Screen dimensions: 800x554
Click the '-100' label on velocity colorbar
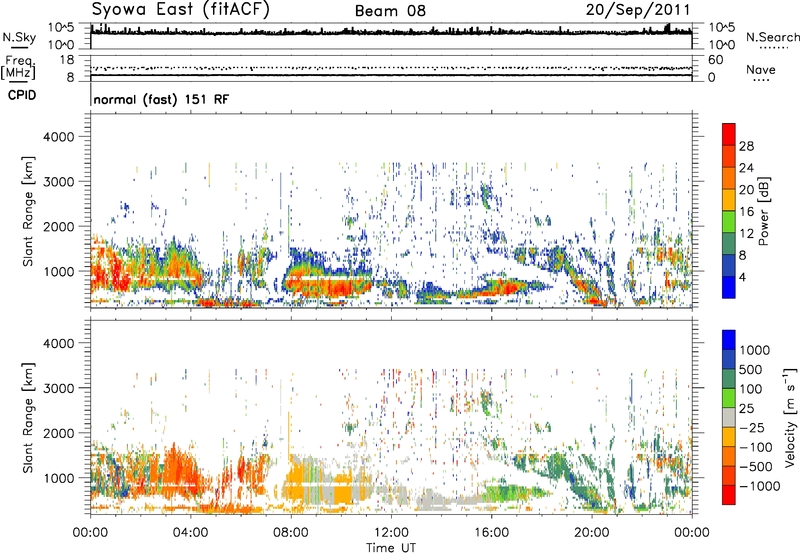click(x=756, y=447)
